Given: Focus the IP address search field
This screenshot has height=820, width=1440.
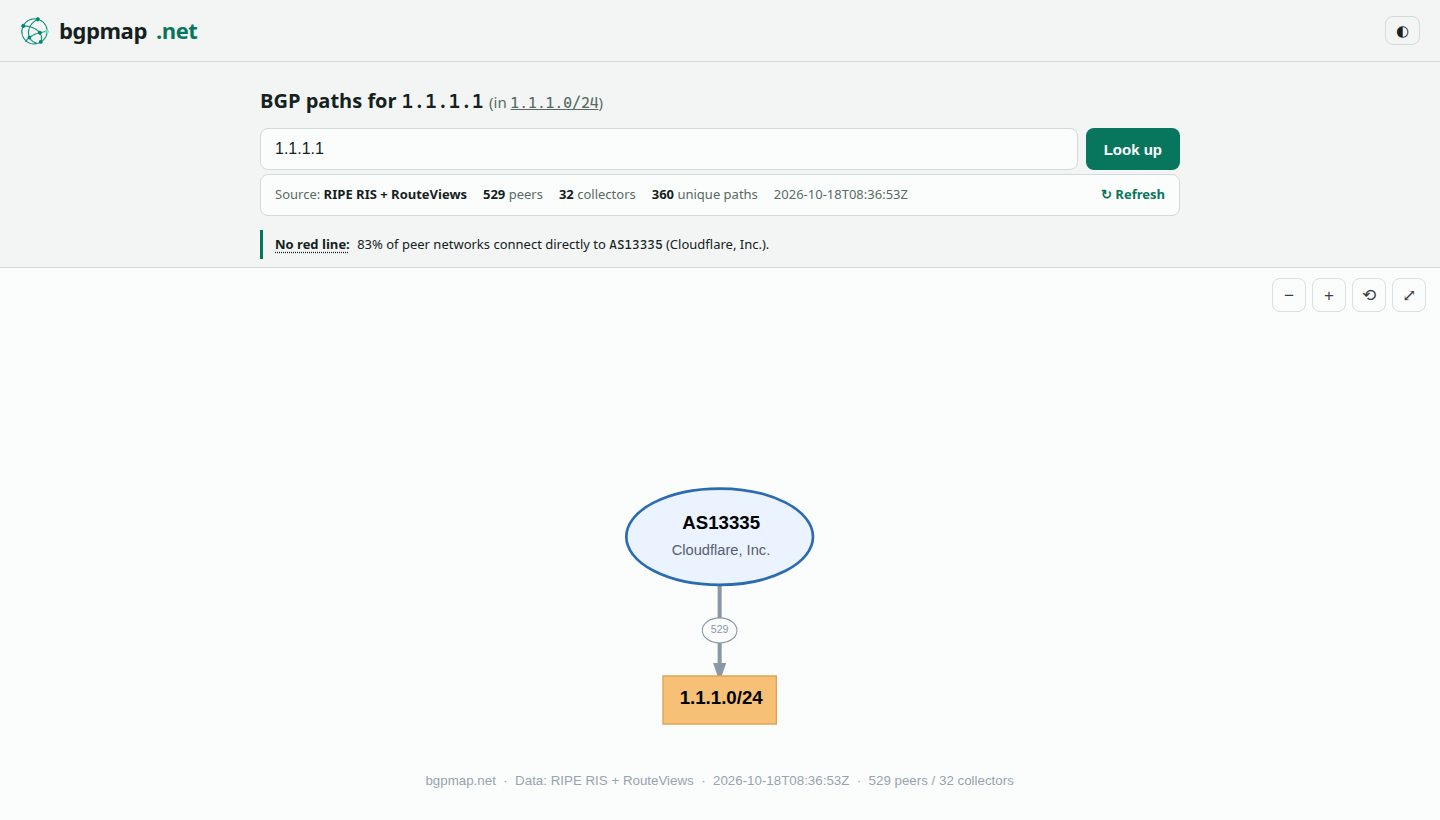Looking at the screenshot, I should click(669, 149).
